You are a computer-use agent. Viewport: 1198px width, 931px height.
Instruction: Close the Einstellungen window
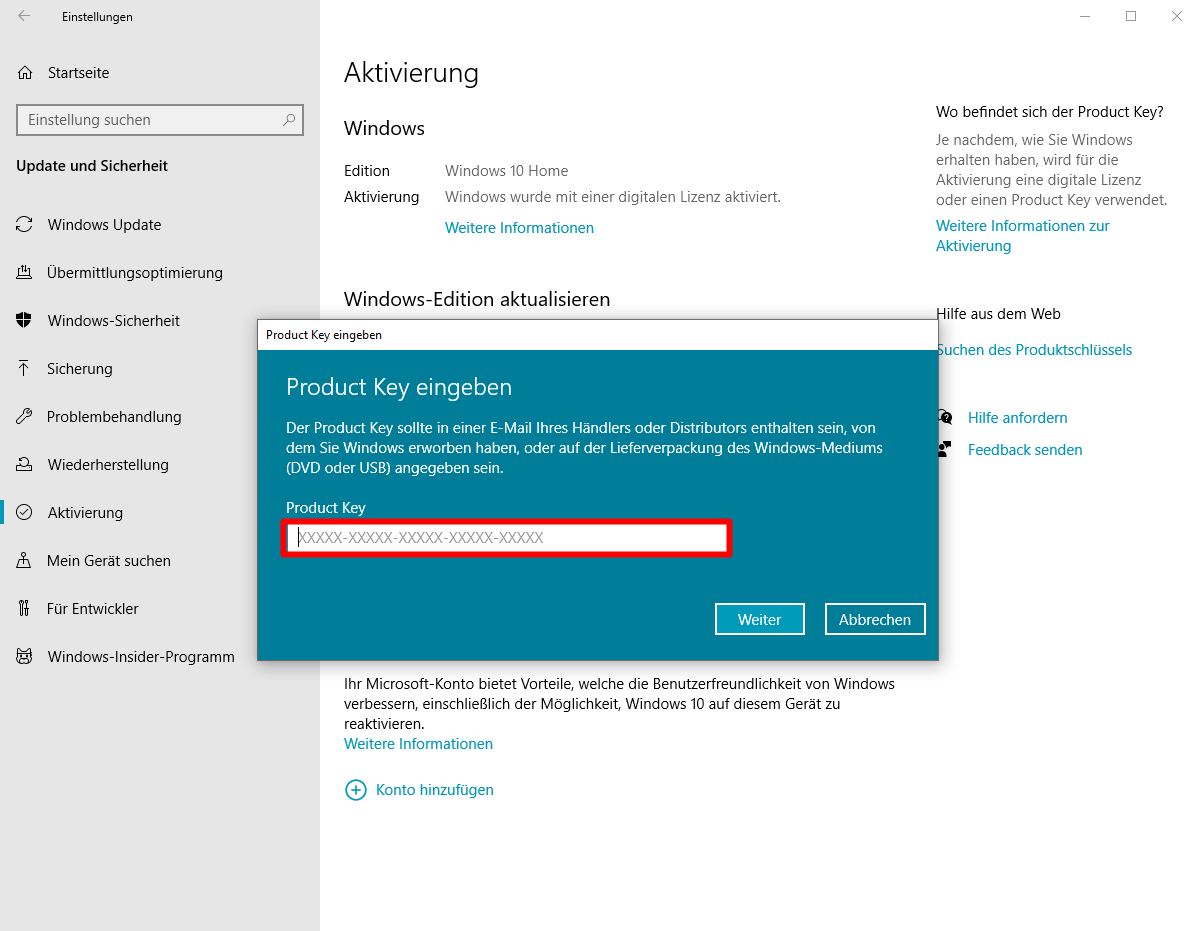(1177, 16)
